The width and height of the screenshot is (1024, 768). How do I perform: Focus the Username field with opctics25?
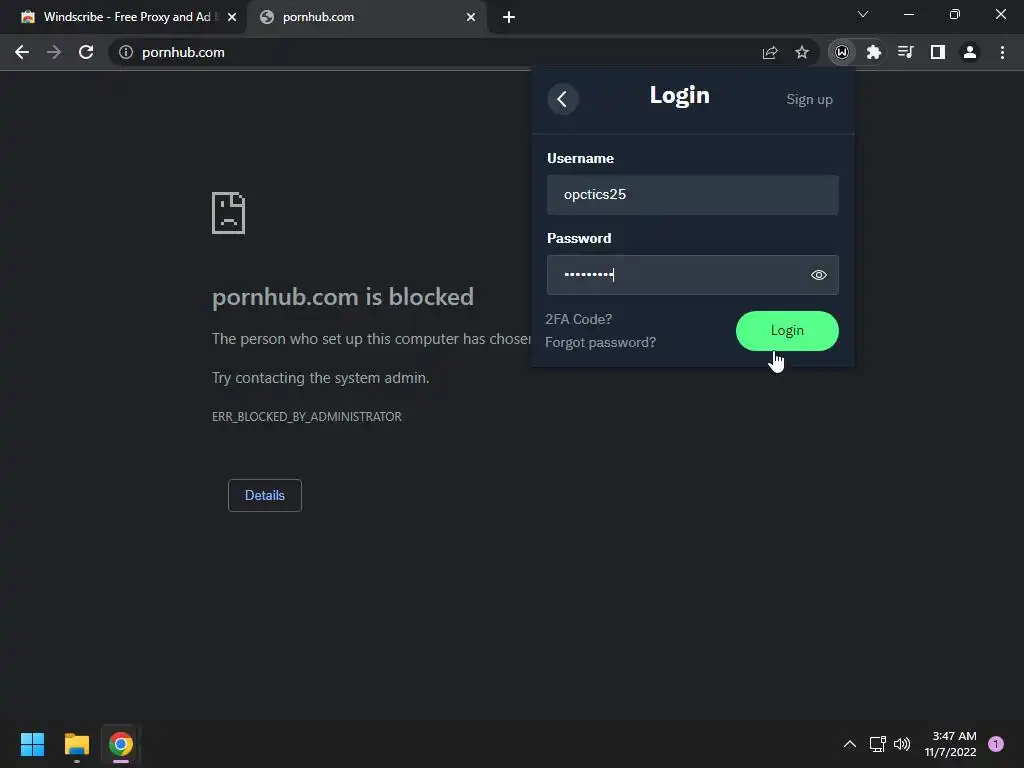click(692, 195)
